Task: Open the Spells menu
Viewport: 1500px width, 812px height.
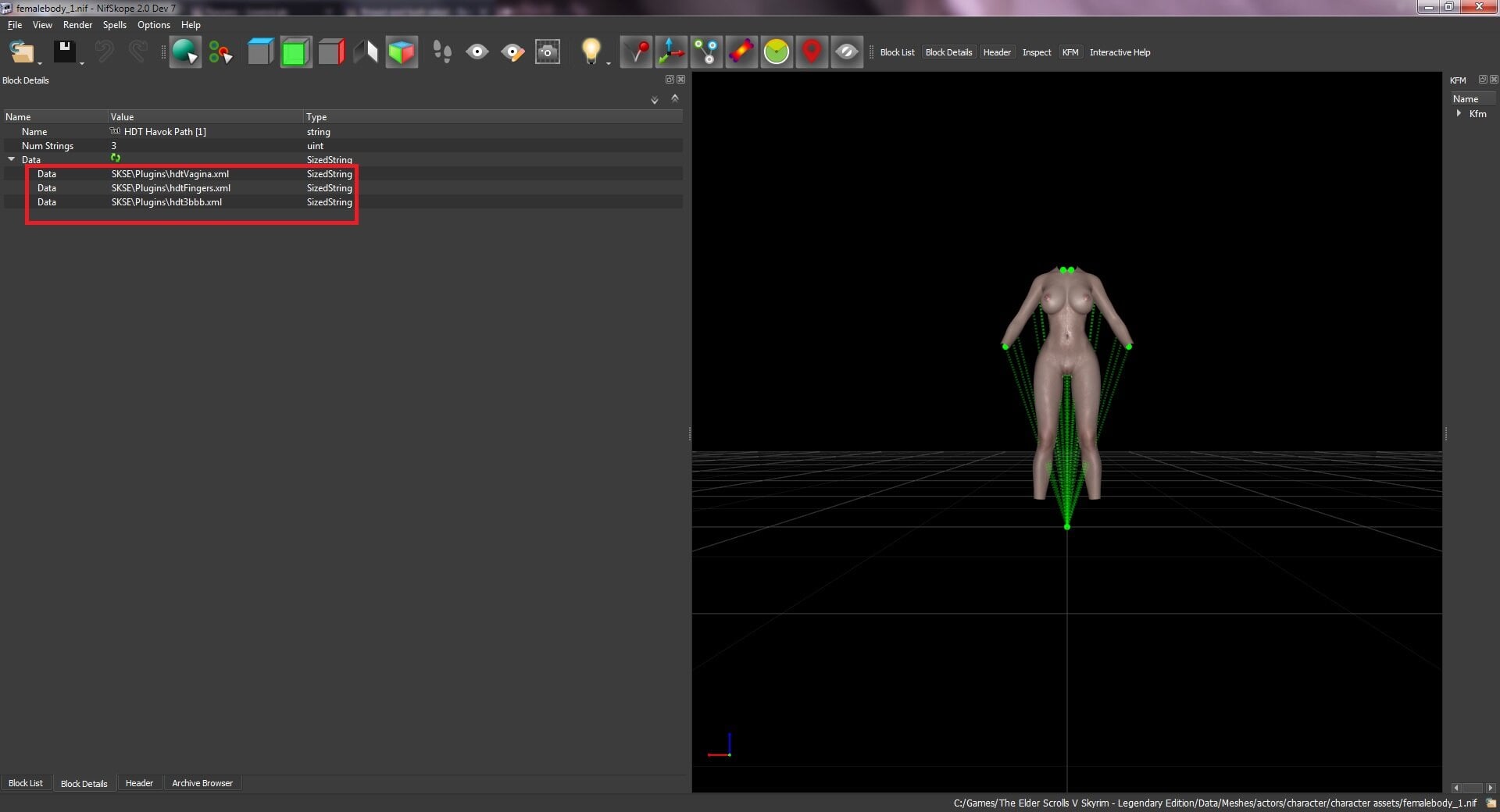Action: (x=114, y=25)
